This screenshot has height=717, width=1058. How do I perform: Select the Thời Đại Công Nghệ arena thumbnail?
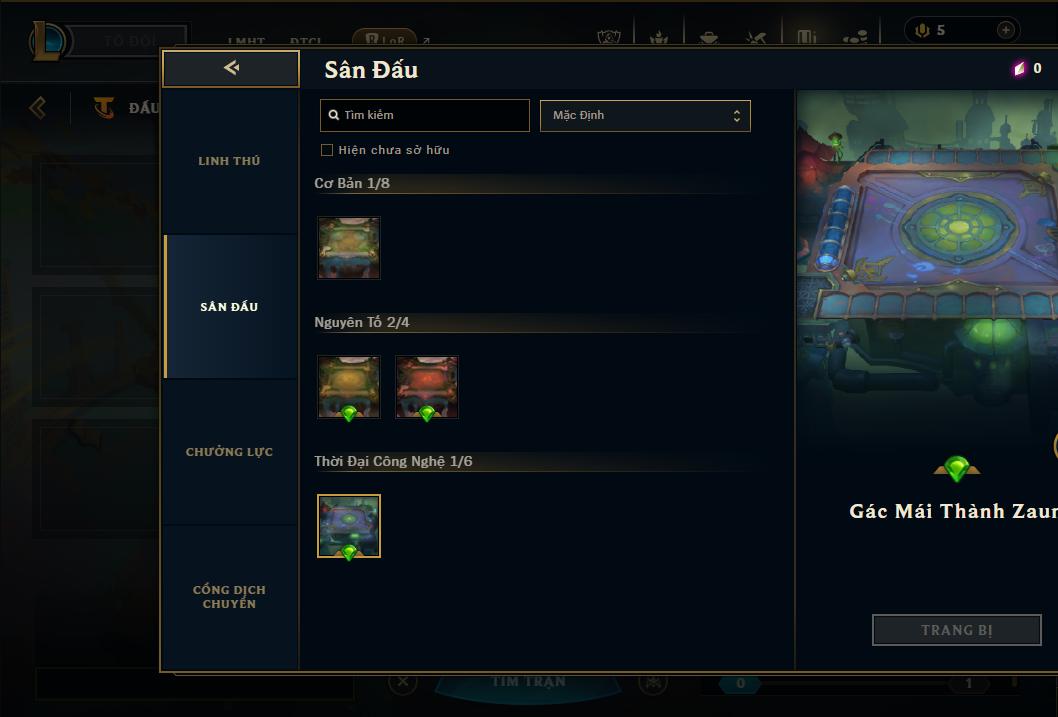click(x=349, y=526)
